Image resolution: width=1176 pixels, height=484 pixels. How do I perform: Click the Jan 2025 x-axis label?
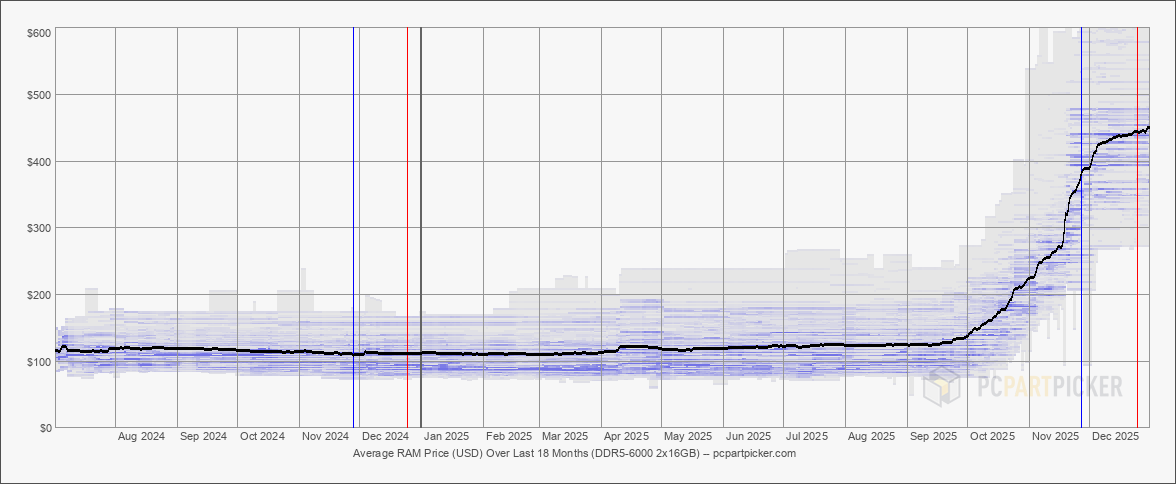(x=444, y=437)
